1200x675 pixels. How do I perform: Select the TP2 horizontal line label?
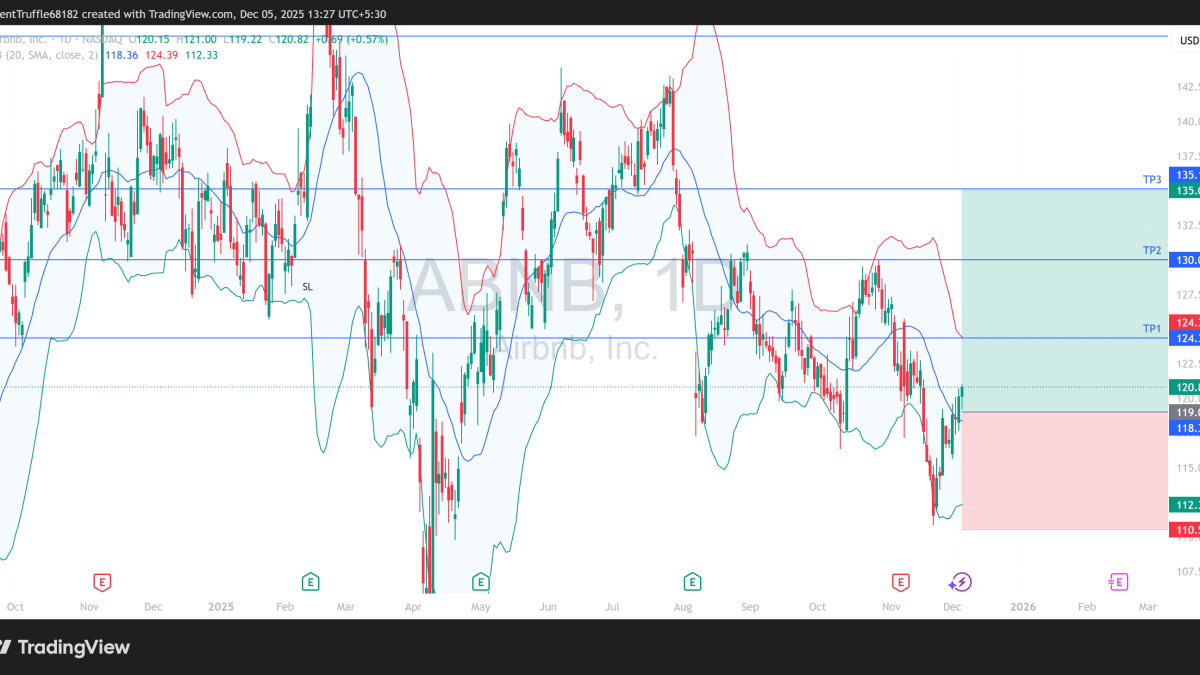pos(1152,250)
